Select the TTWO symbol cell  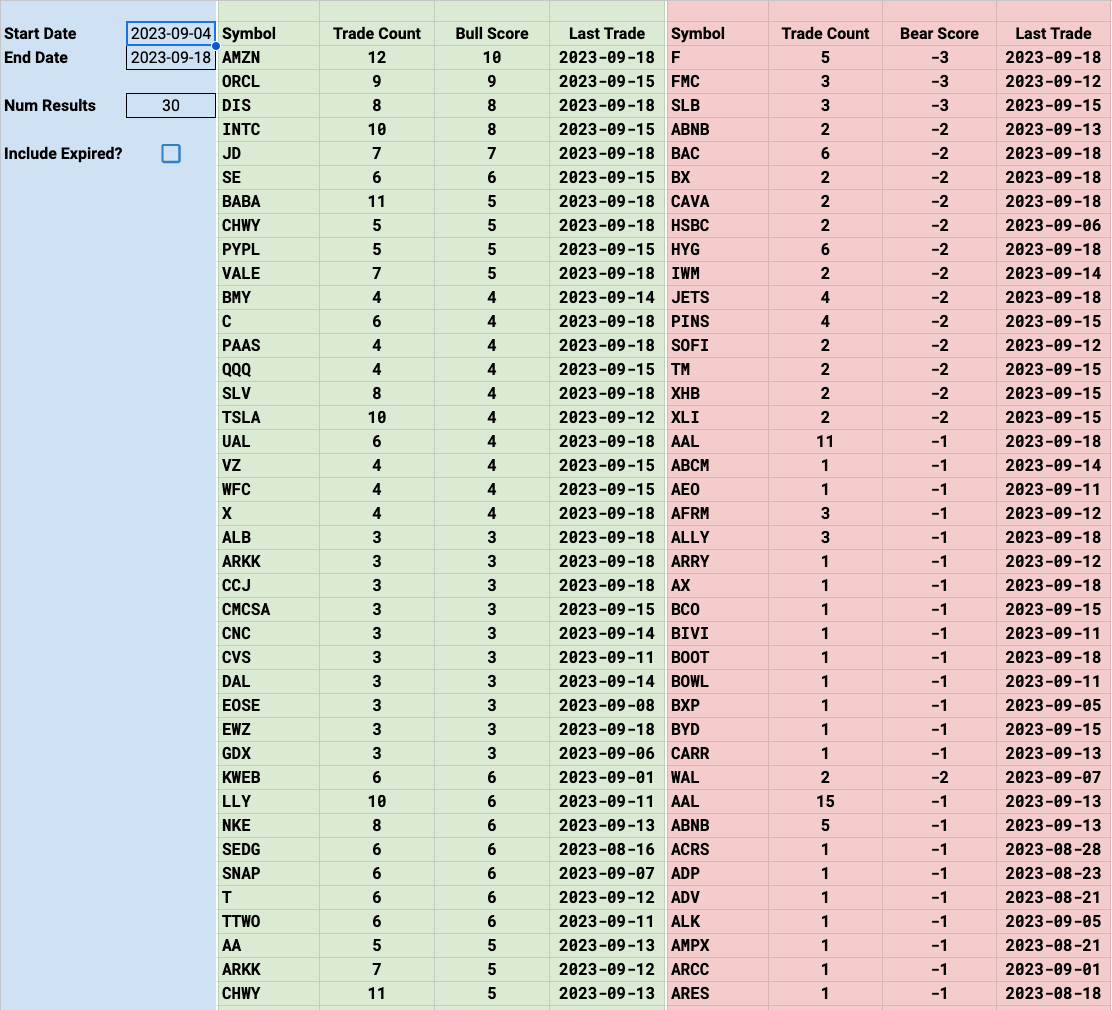point(269,921)
